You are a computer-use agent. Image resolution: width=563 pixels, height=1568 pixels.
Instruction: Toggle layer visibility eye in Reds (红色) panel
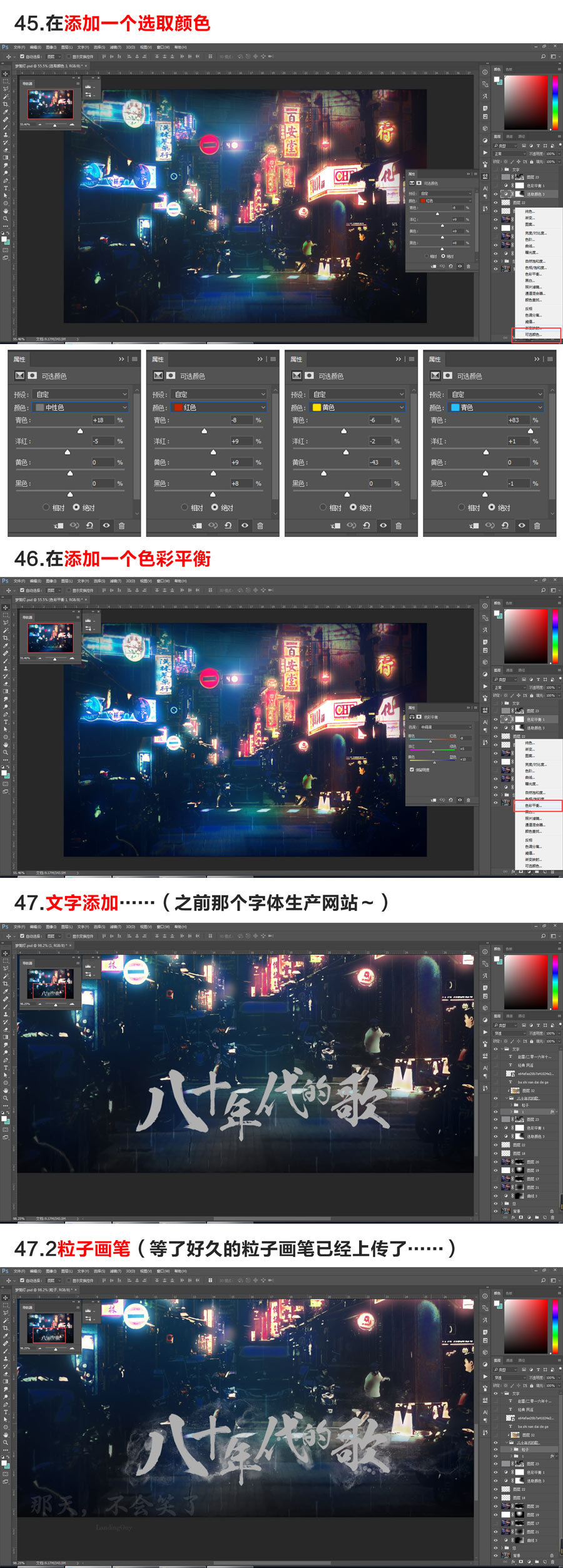pos(245,526)
